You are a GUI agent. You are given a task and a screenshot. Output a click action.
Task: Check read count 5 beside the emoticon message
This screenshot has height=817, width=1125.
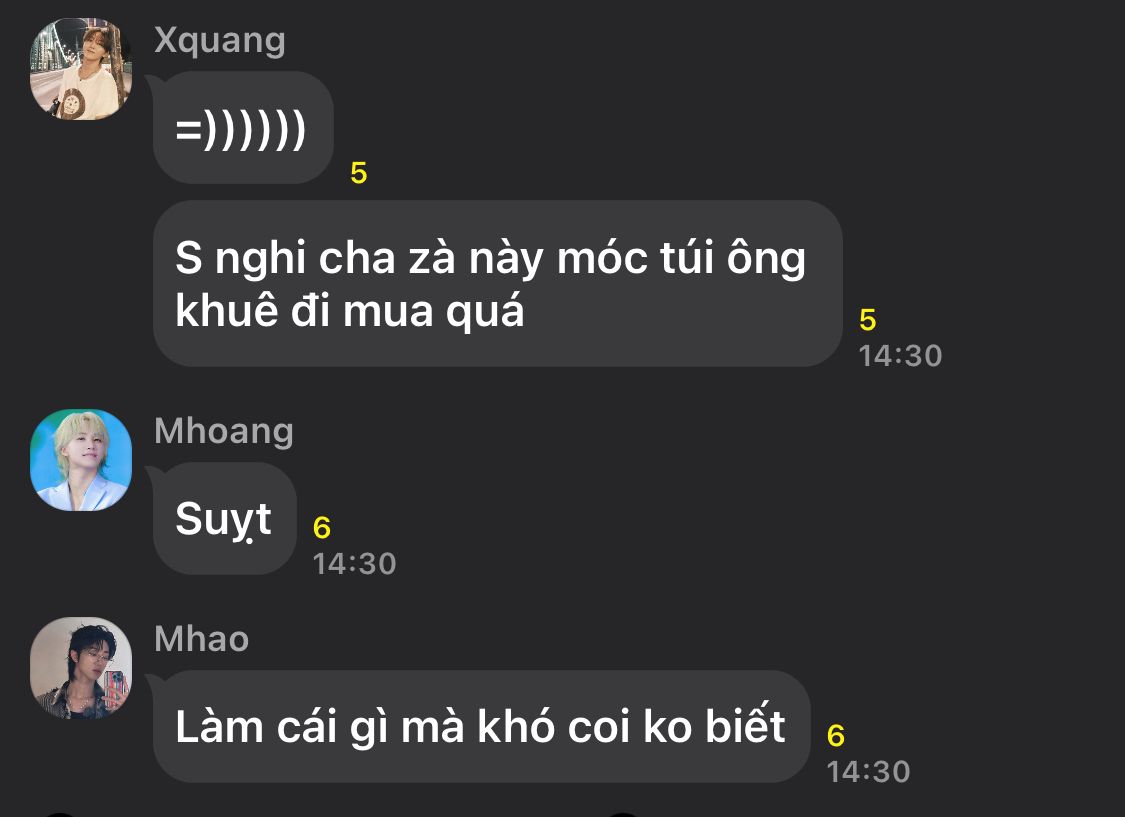[359, 173]
